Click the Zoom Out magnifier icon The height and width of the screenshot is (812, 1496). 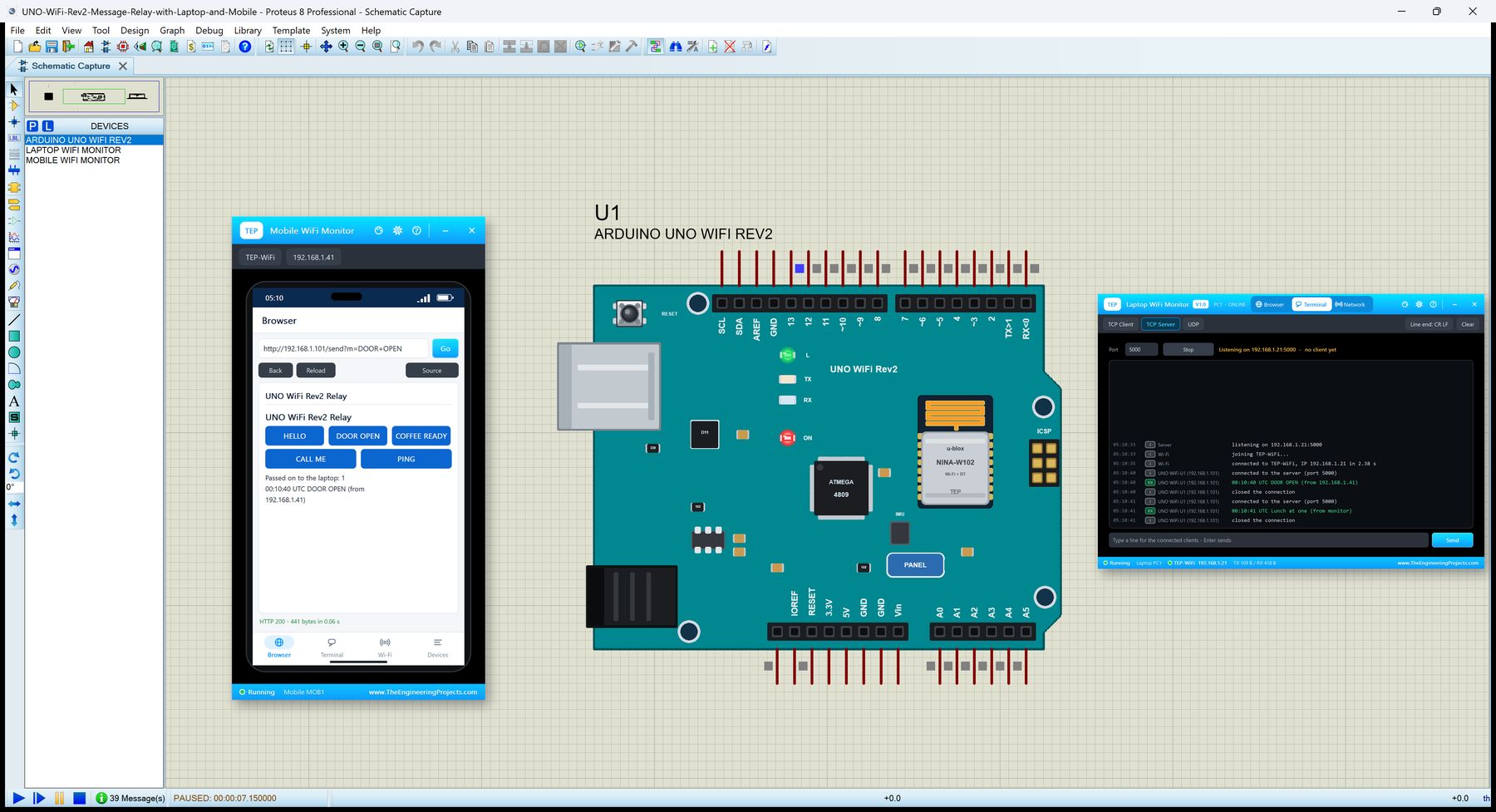click(360, 47)
